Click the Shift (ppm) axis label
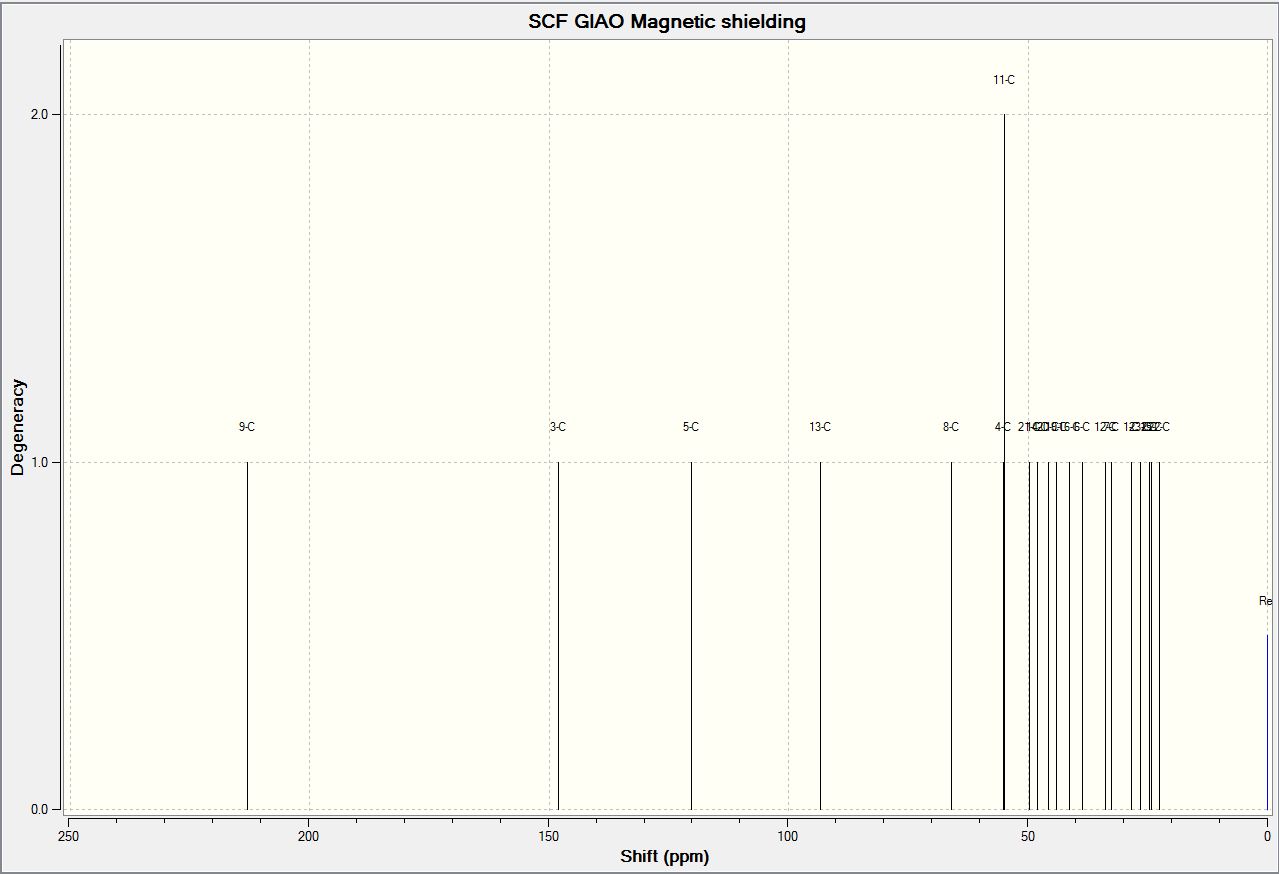This screenshot has width=1279, height=874. click(665, 856)
